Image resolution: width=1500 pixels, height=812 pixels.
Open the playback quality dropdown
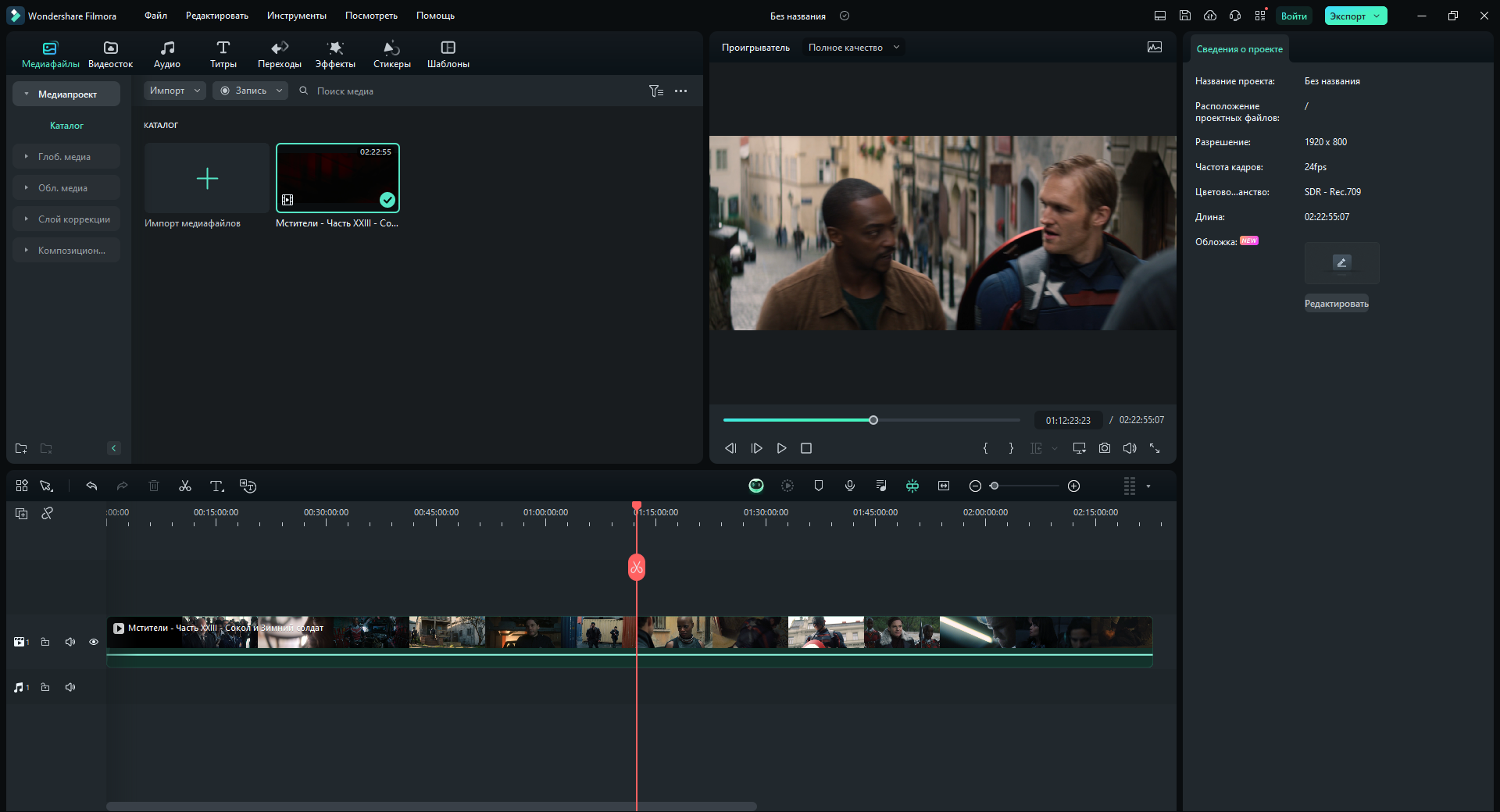pyautogui.click(x=853, y=48)
